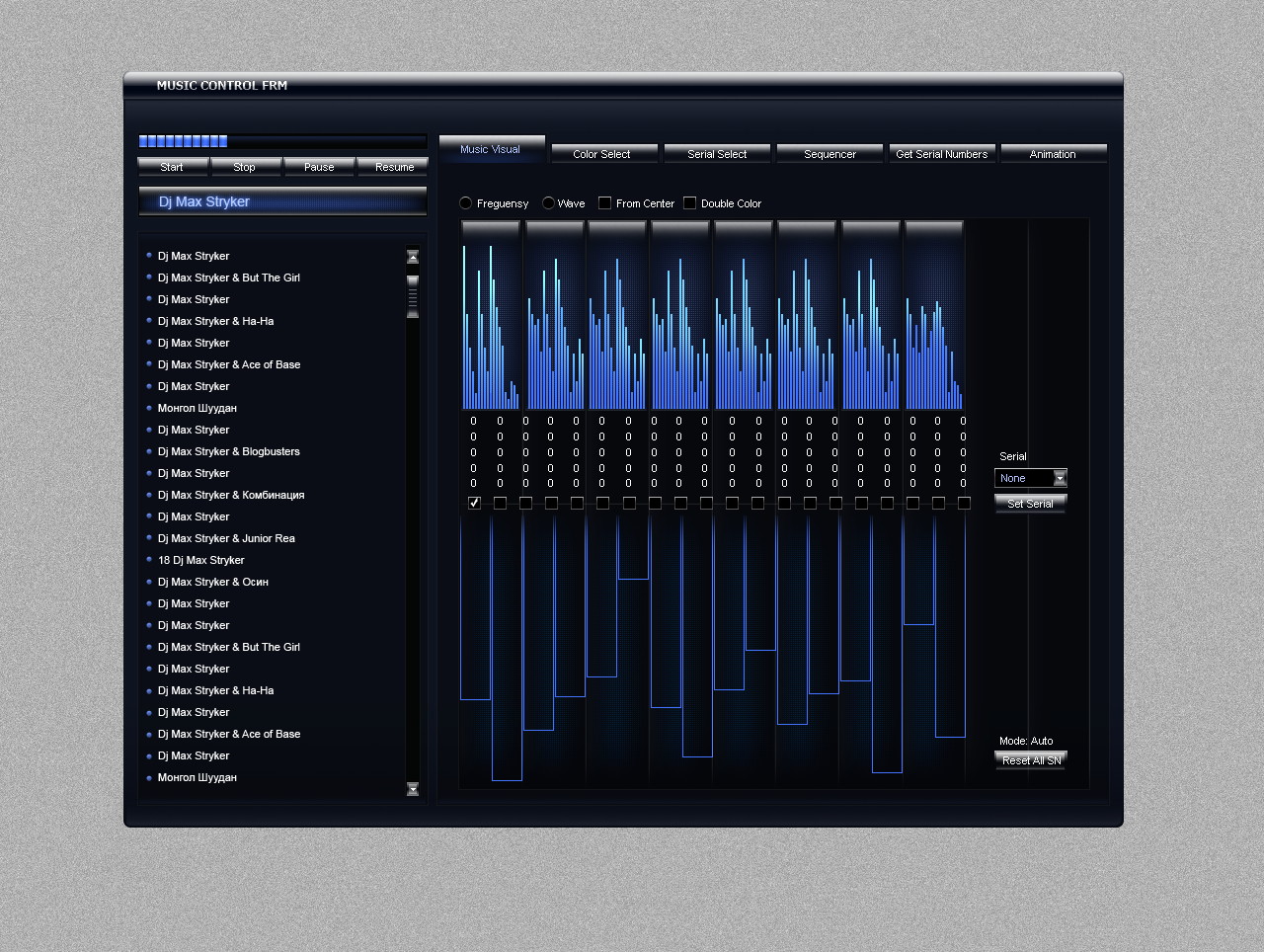The image size is (1264, 952).
Task: Enable the Double Color checkbox
Action: point(690,203)
